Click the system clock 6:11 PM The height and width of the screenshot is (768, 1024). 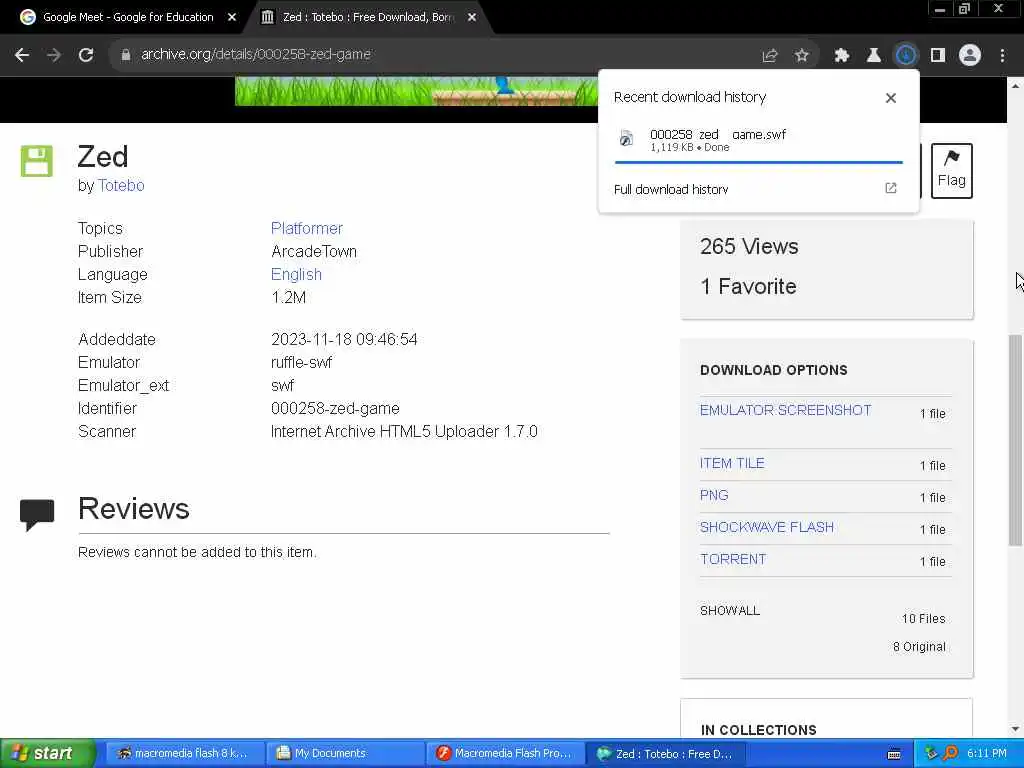point(987,754)
